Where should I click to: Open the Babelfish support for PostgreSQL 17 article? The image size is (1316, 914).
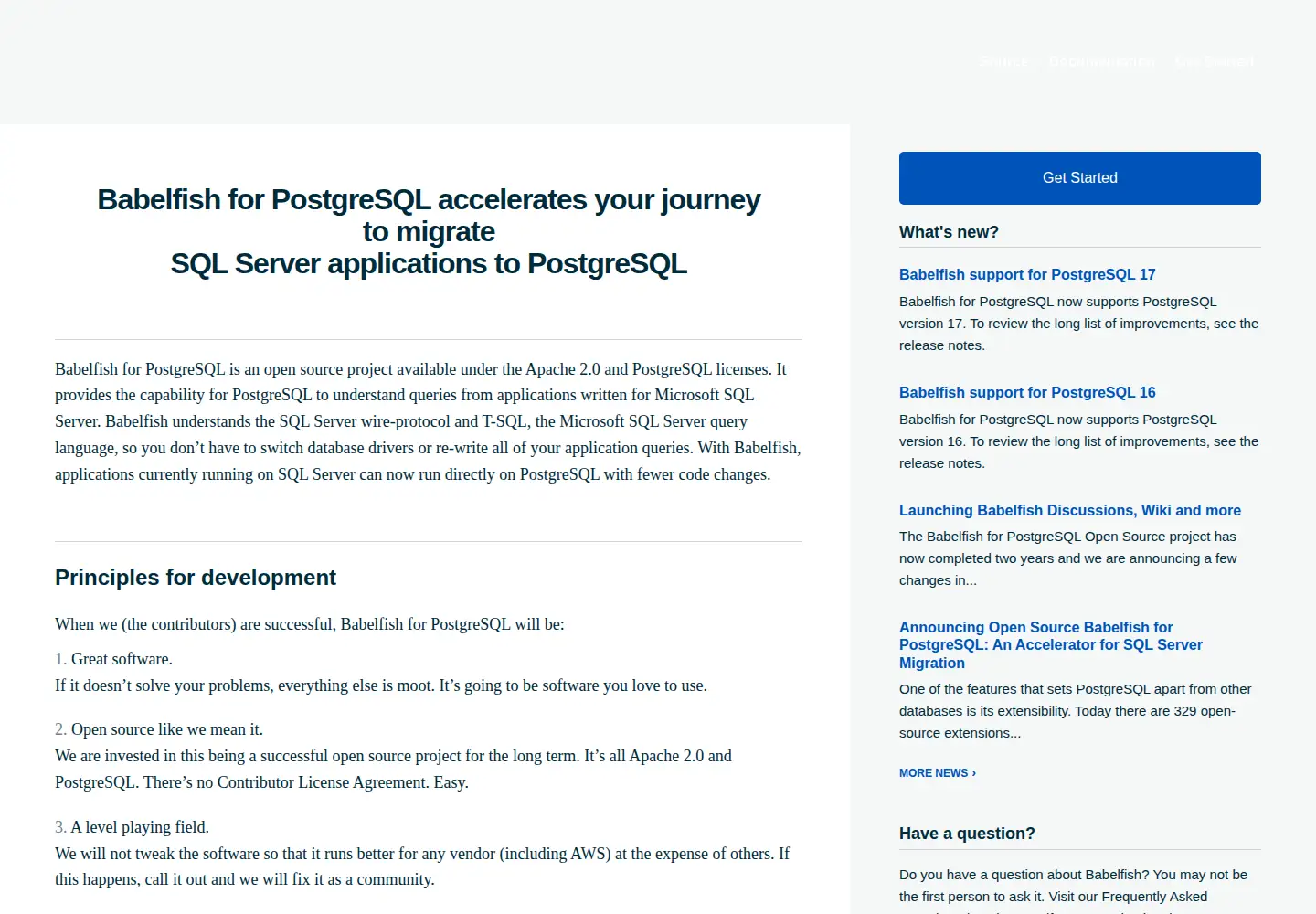point(1027,274)
